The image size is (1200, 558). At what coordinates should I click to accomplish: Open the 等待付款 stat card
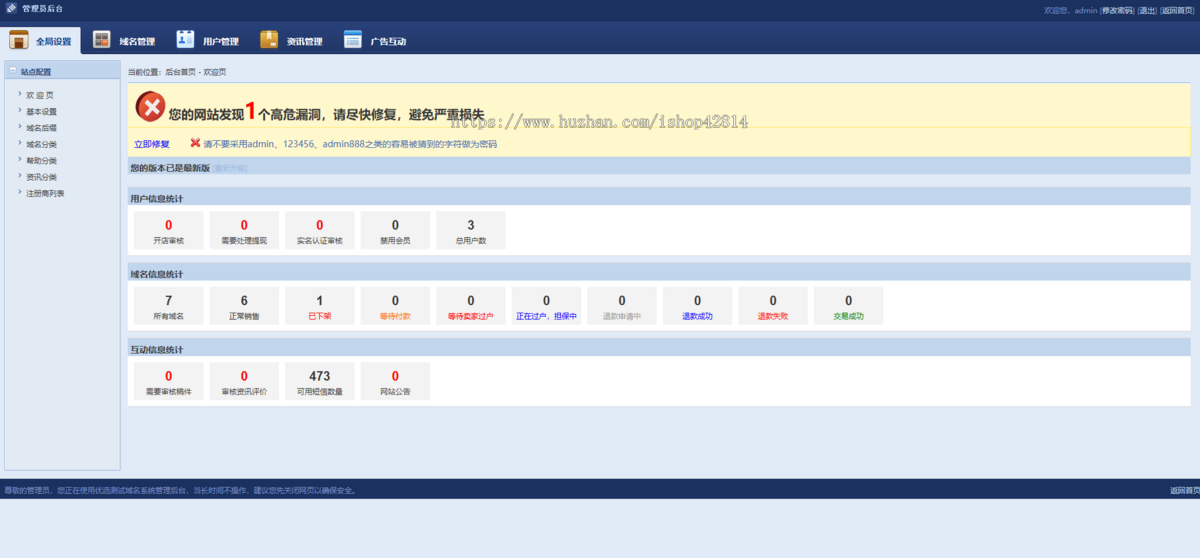[395, 306]
